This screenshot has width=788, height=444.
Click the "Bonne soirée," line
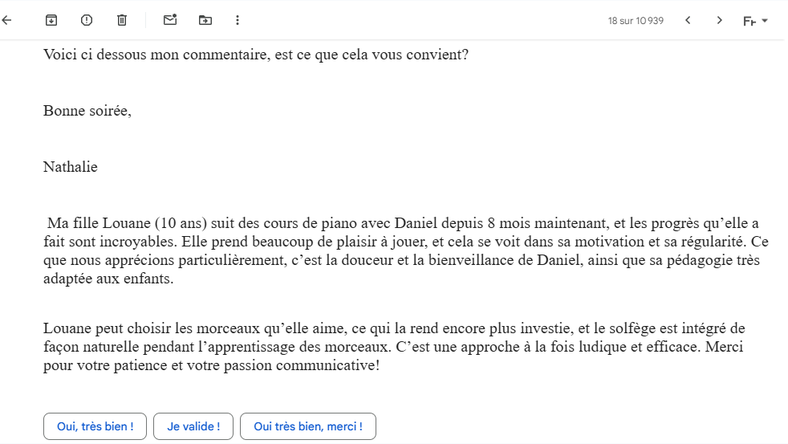click(87, 111)
